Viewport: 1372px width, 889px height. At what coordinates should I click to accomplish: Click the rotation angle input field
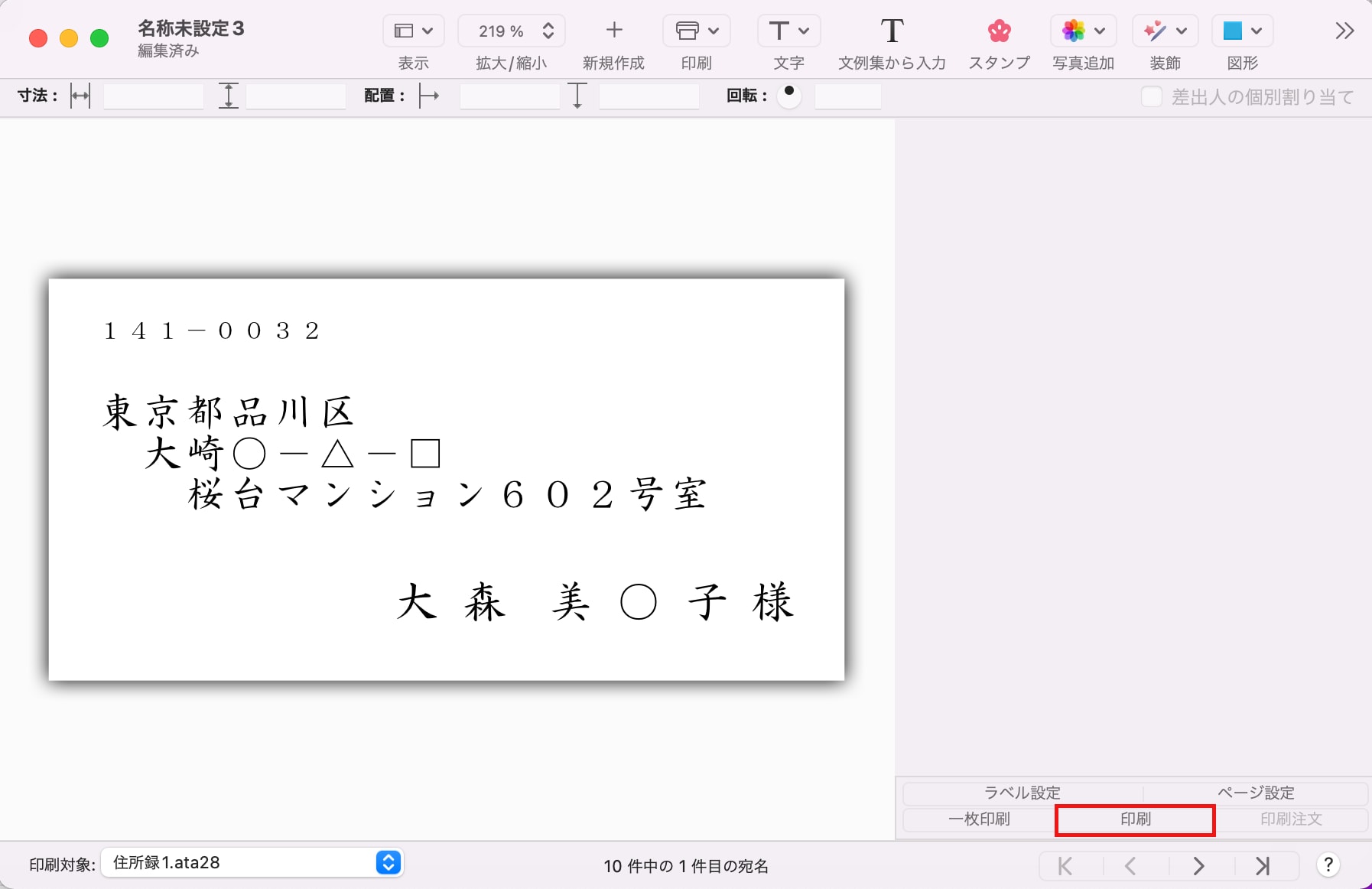(848, 96)
